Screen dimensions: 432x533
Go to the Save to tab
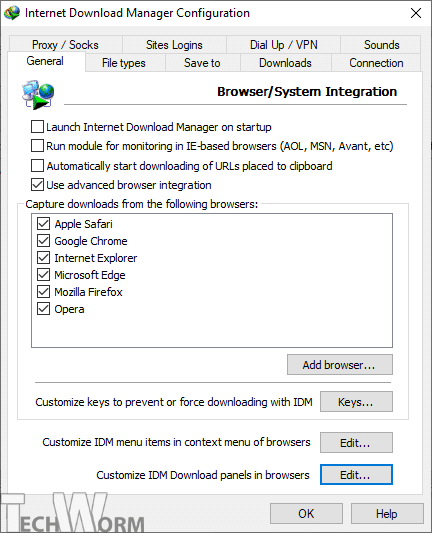point(202,63)
